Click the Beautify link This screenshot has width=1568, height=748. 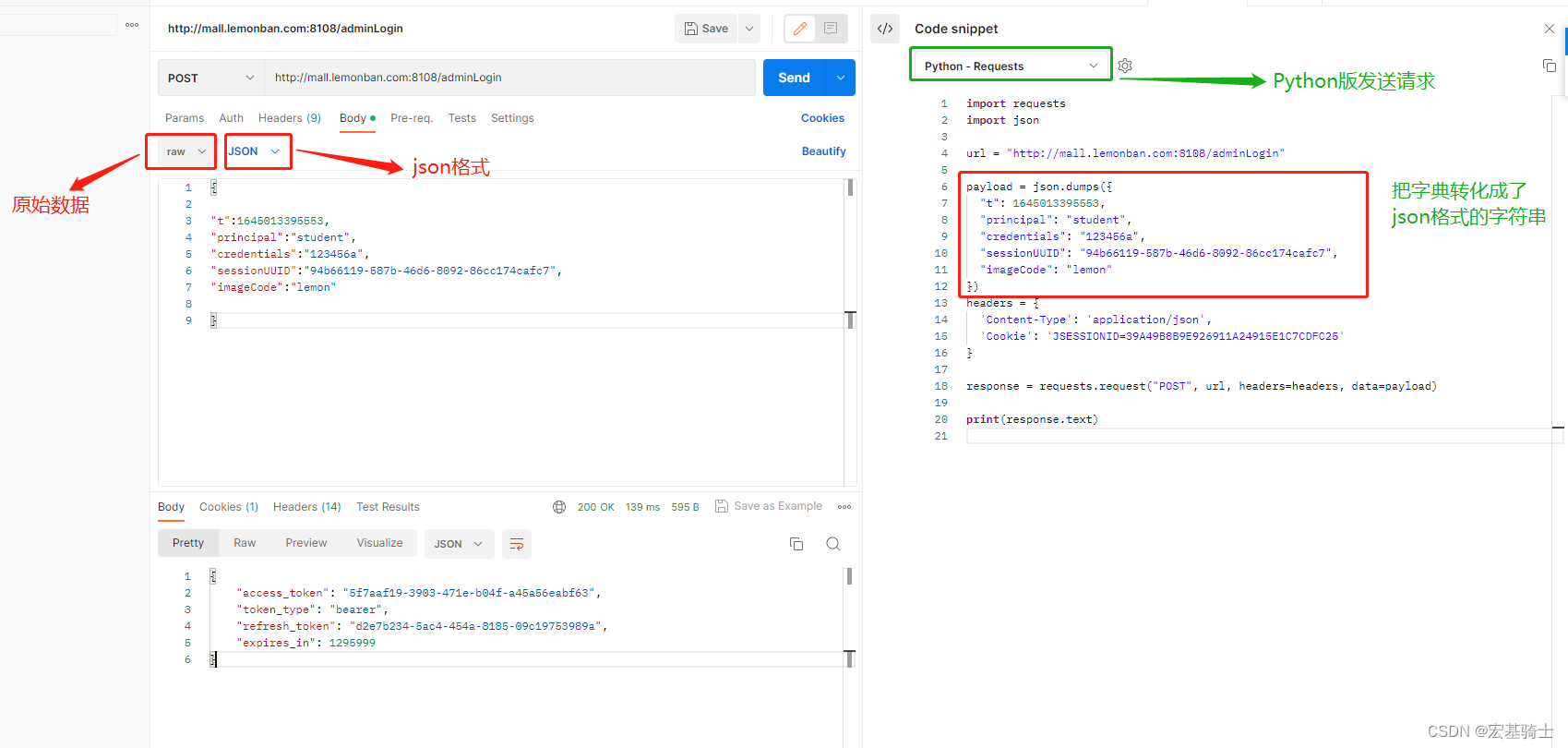click(x=823, y=151)
